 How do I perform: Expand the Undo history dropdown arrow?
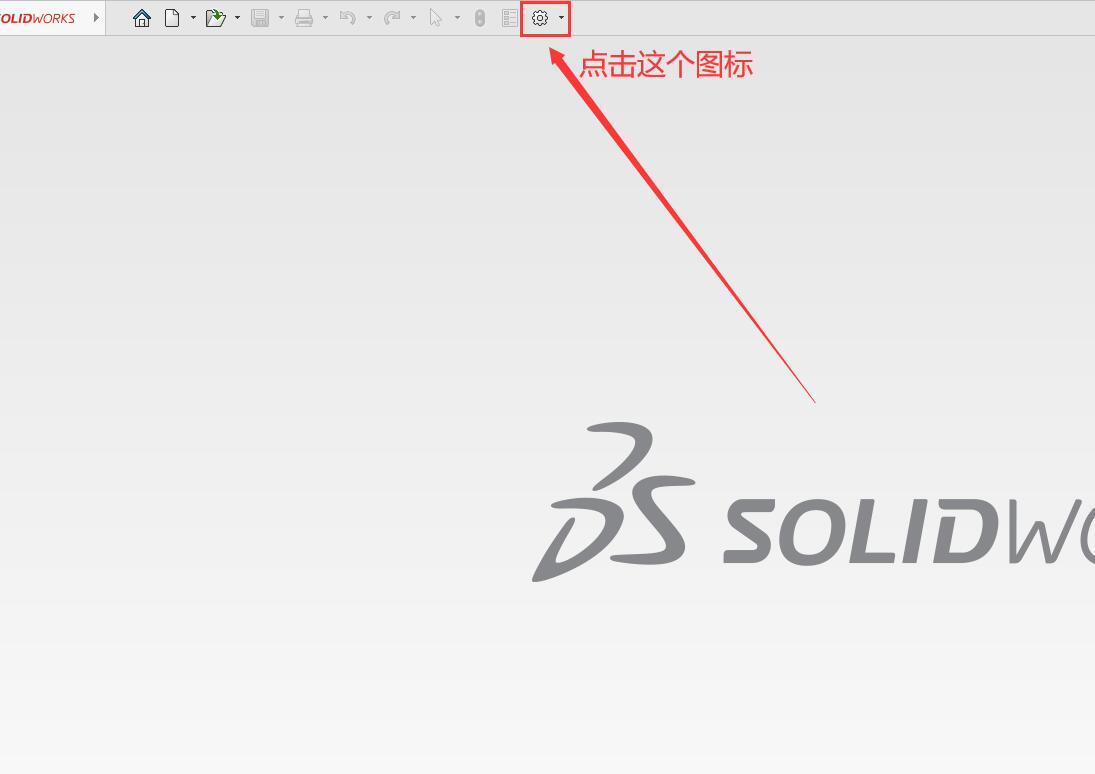point(369,18)
